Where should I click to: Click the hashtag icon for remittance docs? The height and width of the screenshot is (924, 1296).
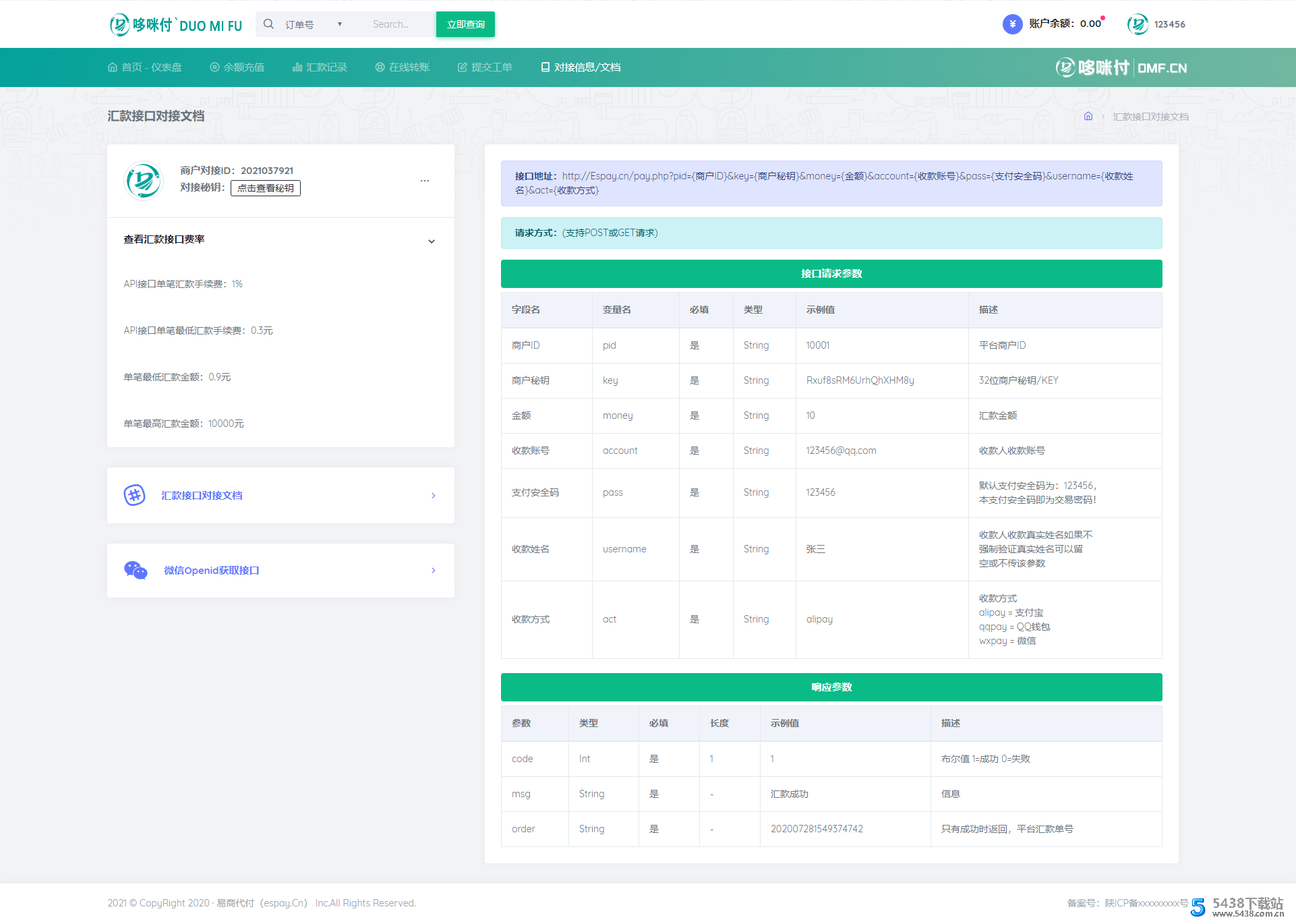(135, 495)
